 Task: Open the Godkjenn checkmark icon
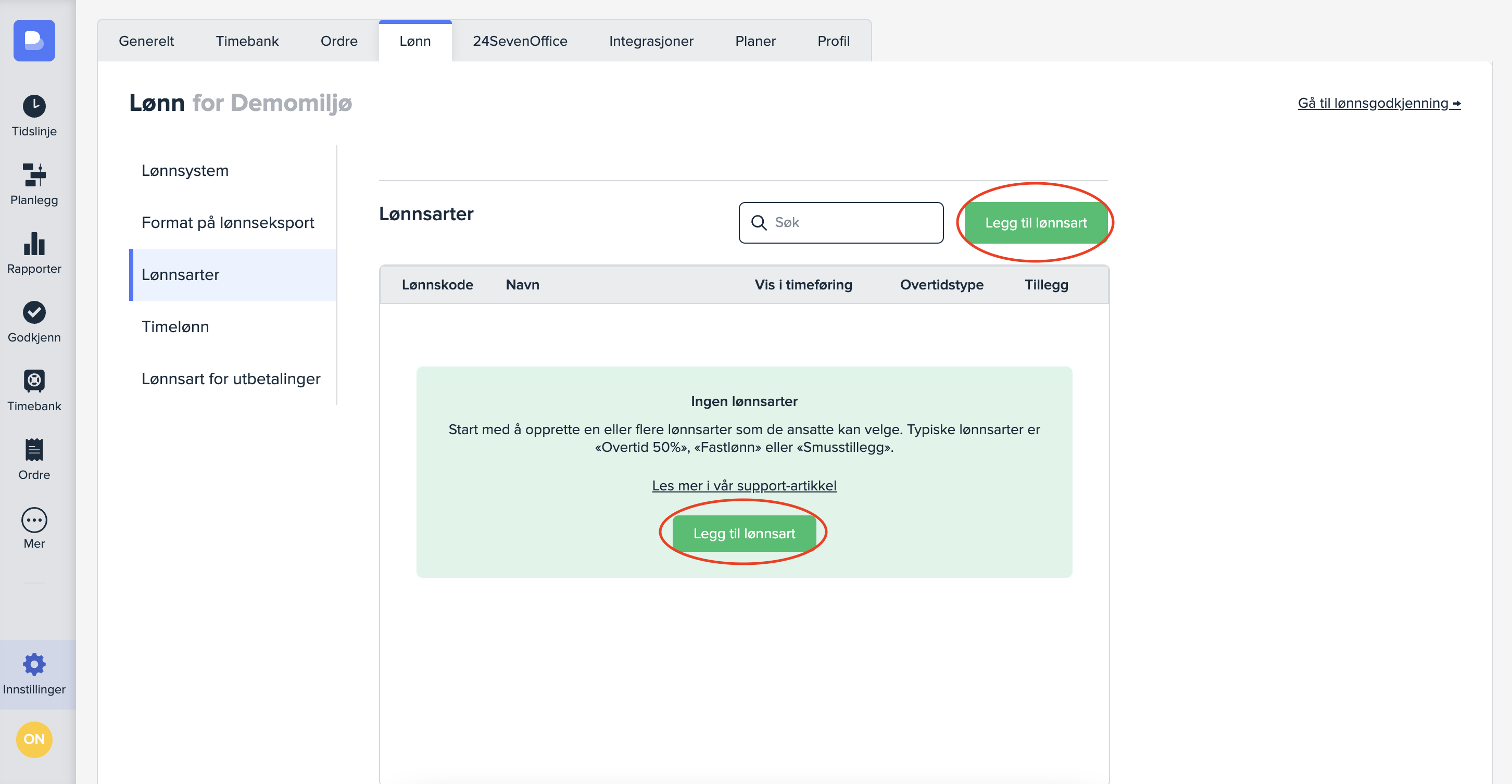point(34,312)
